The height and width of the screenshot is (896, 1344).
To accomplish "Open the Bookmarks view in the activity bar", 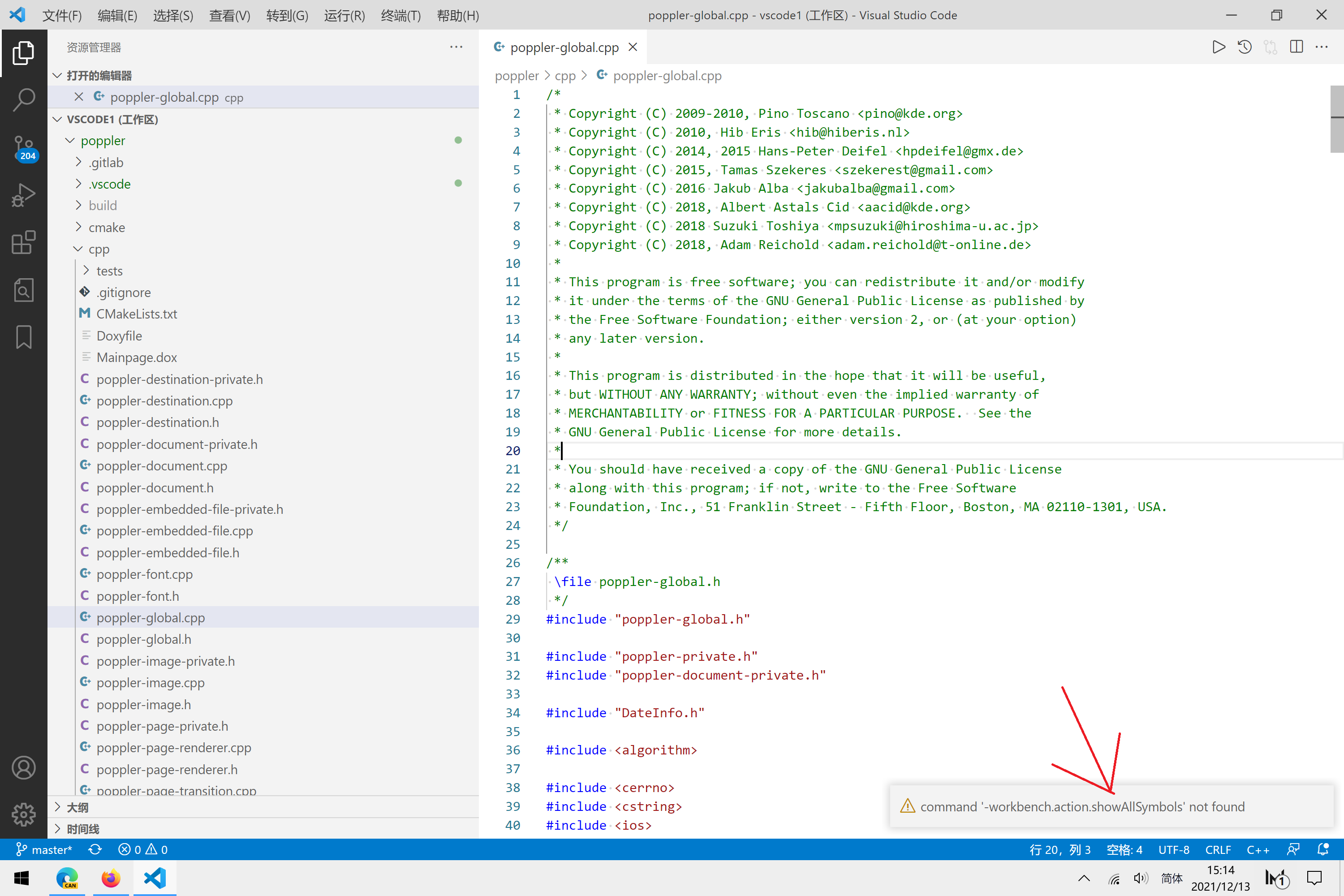I will [23, 337].
